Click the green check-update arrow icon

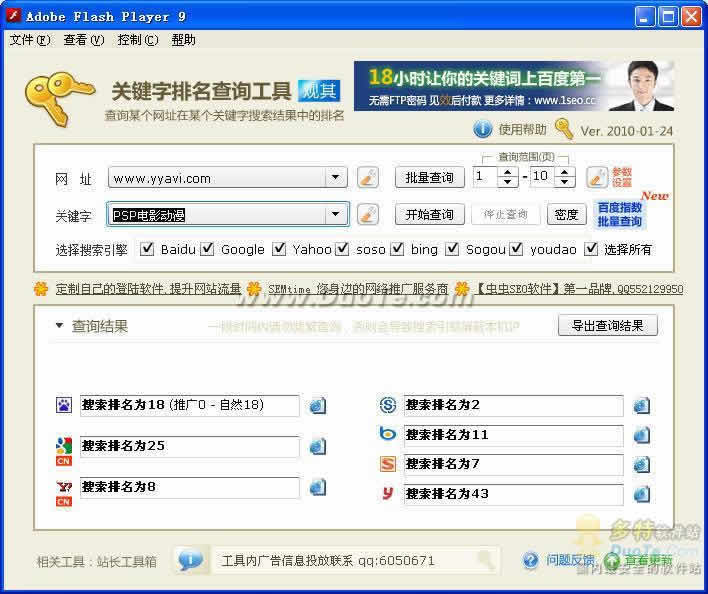611,561
